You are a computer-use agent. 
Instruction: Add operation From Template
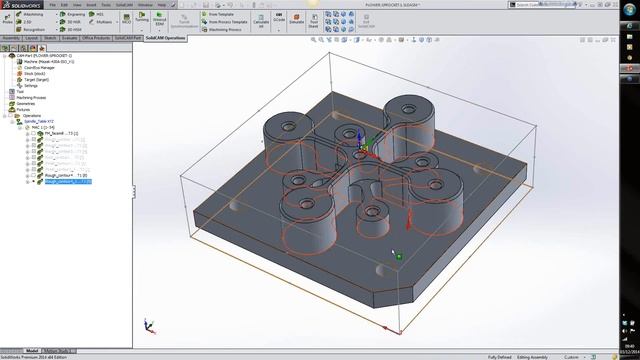(x=218, y=14)
